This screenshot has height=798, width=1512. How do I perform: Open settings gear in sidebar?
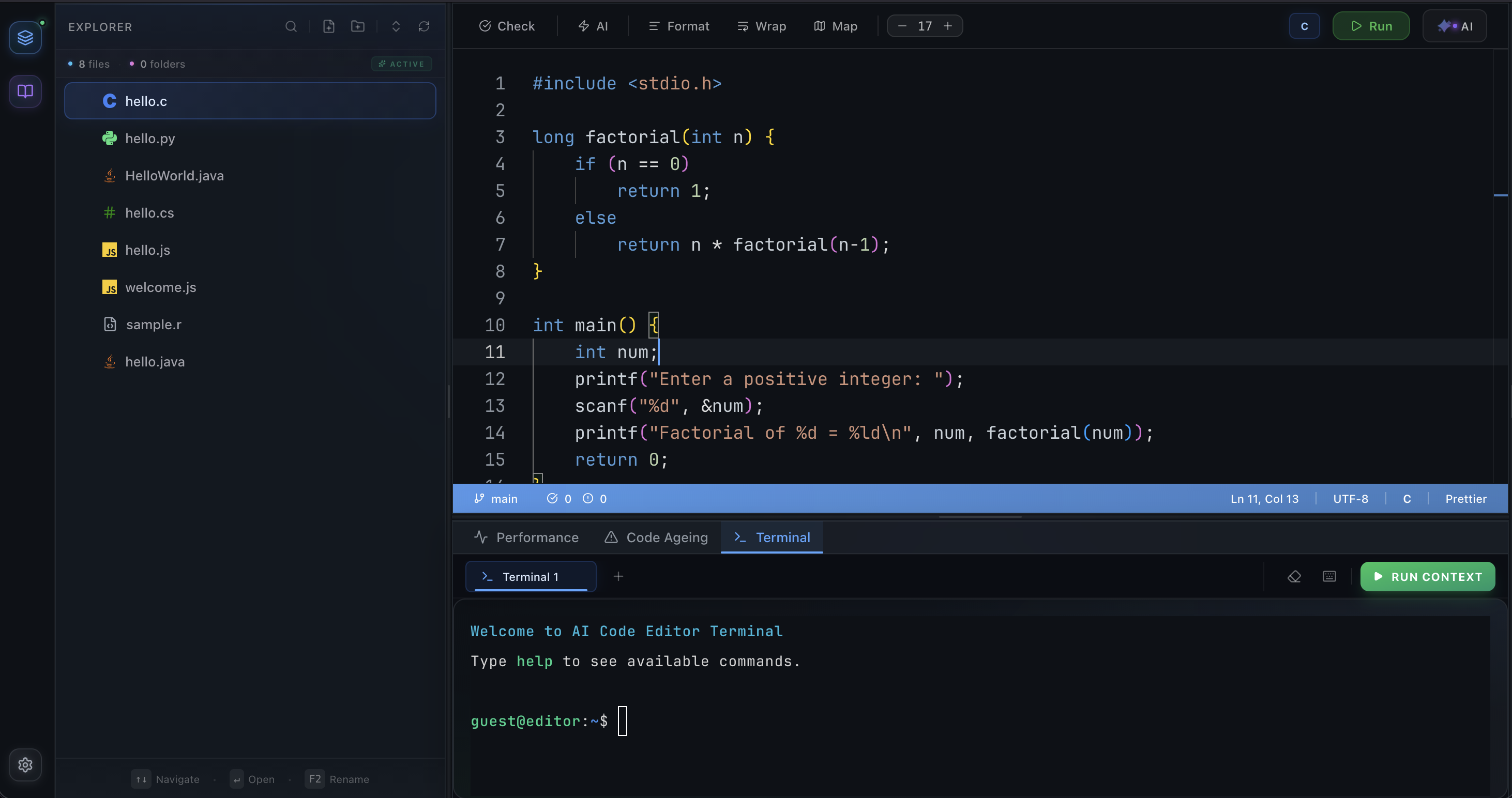[x=25, y=764]
